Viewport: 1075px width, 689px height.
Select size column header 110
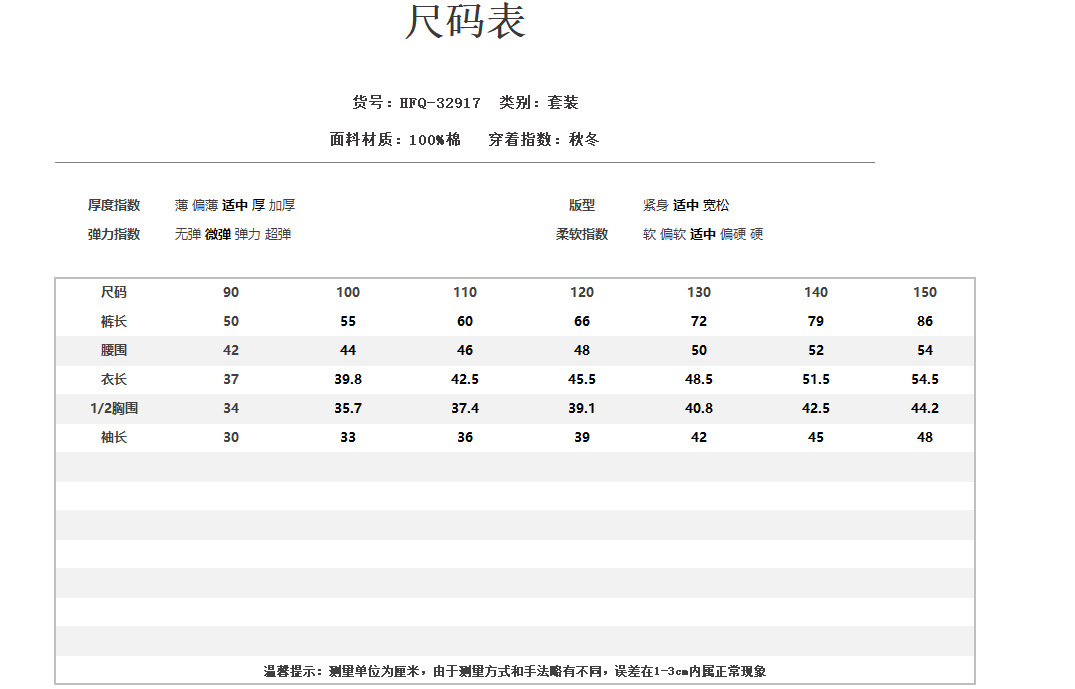point(465,292)
